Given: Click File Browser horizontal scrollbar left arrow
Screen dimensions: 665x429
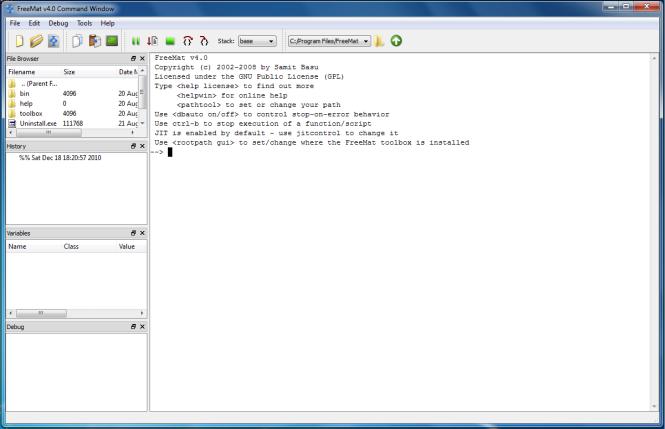Looking at the screenshot, I should pyautogui.click(x=11, y=132).
